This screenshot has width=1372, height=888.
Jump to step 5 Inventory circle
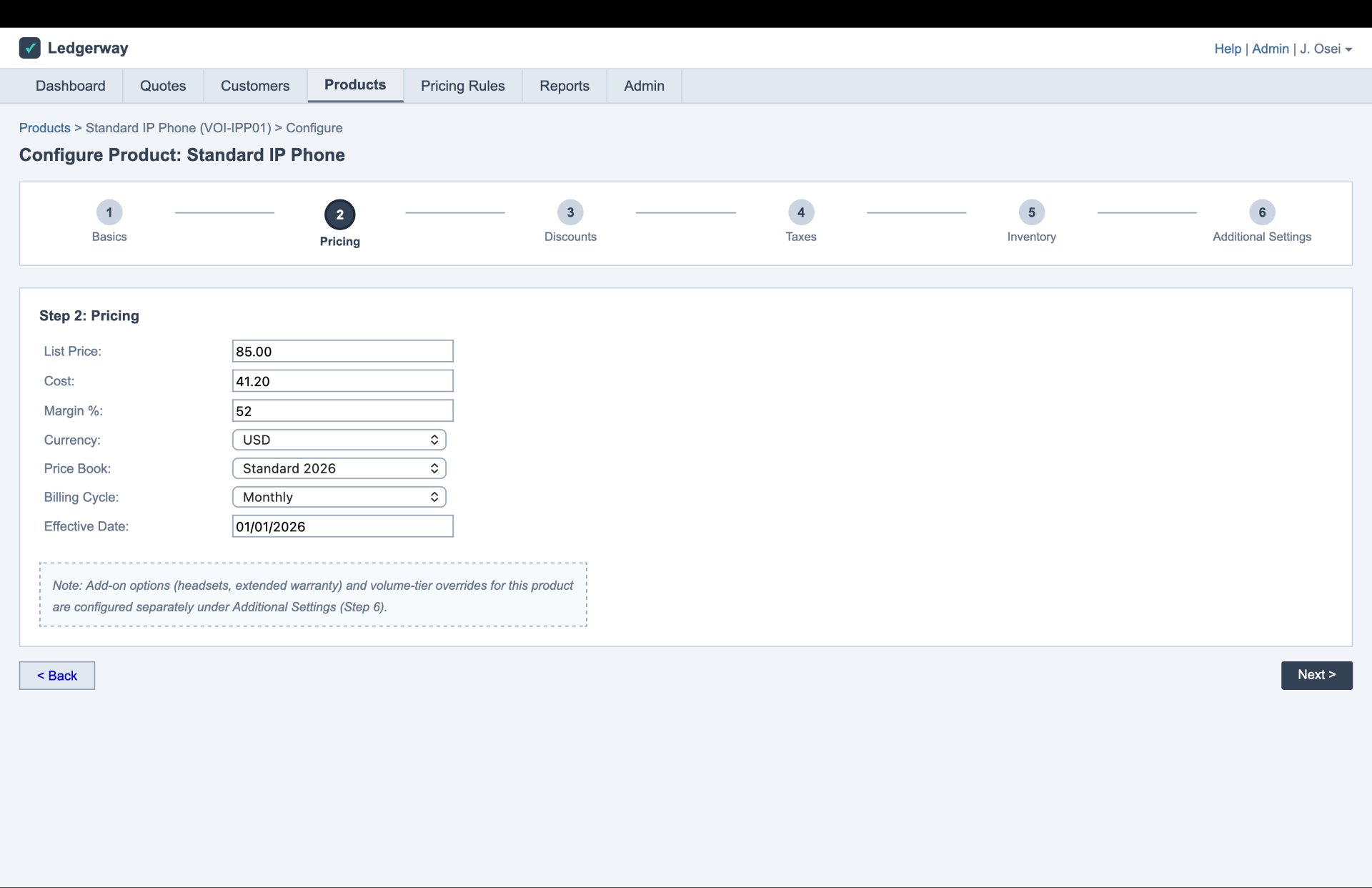click(1032, 212)
